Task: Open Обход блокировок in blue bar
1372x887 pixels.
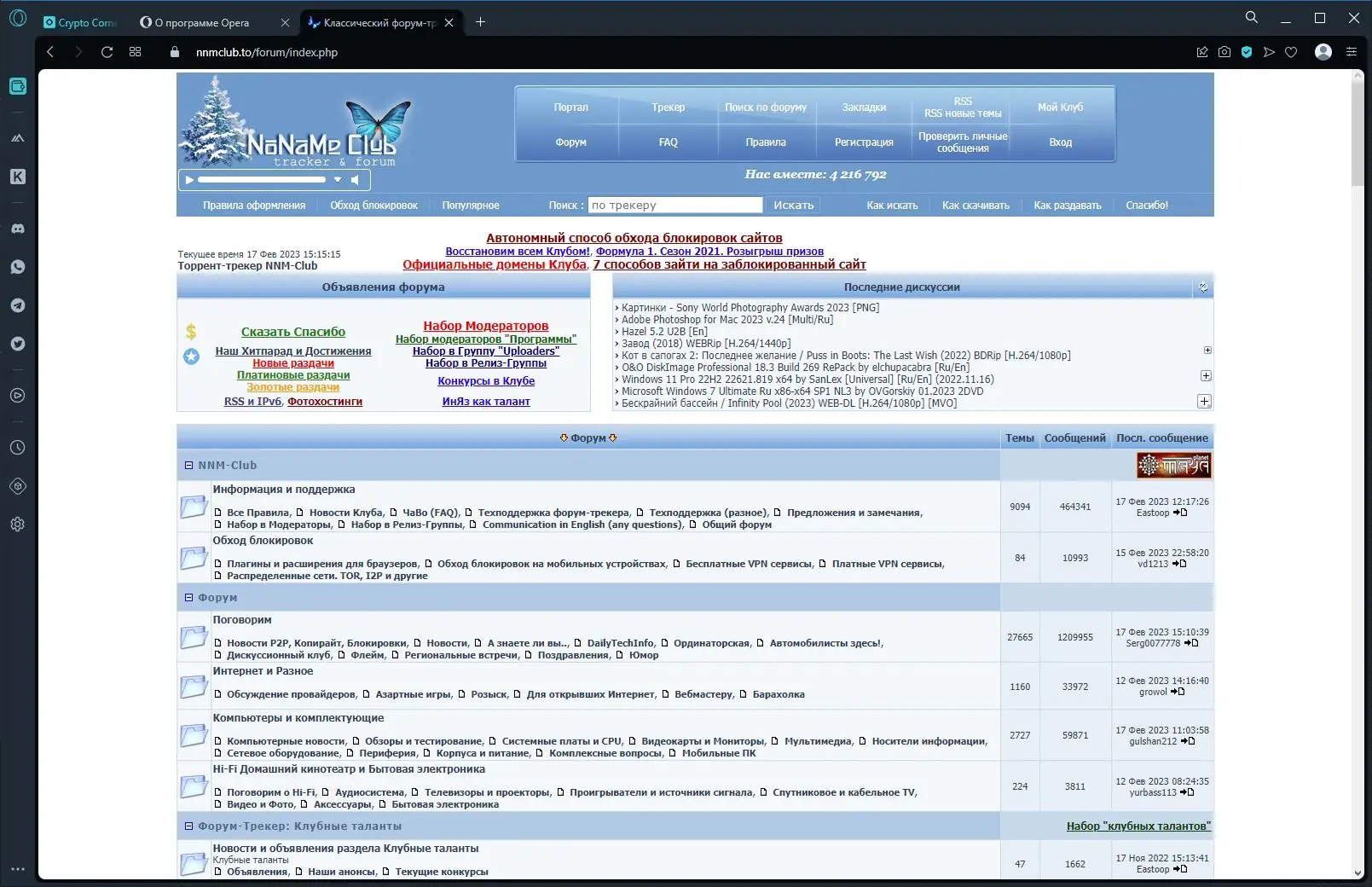Action: 373,206
